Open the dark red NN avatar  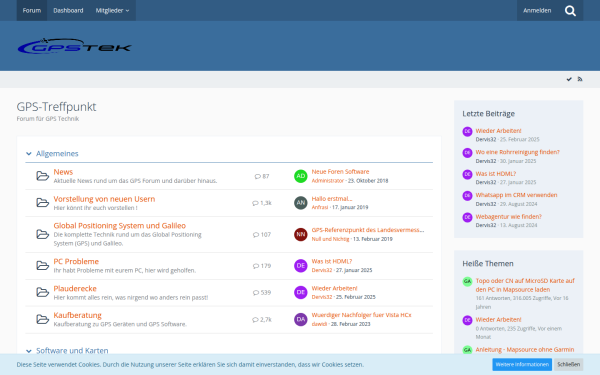point(301,234)
